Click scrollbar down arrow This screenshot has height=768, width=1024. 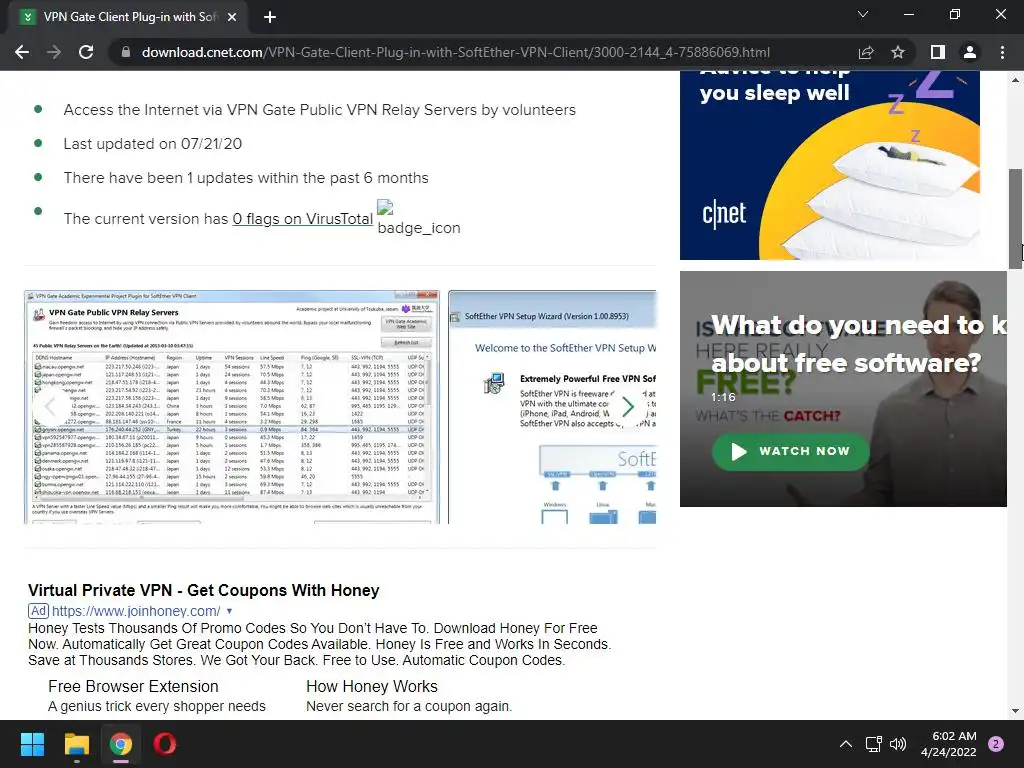coord(1016,711)
